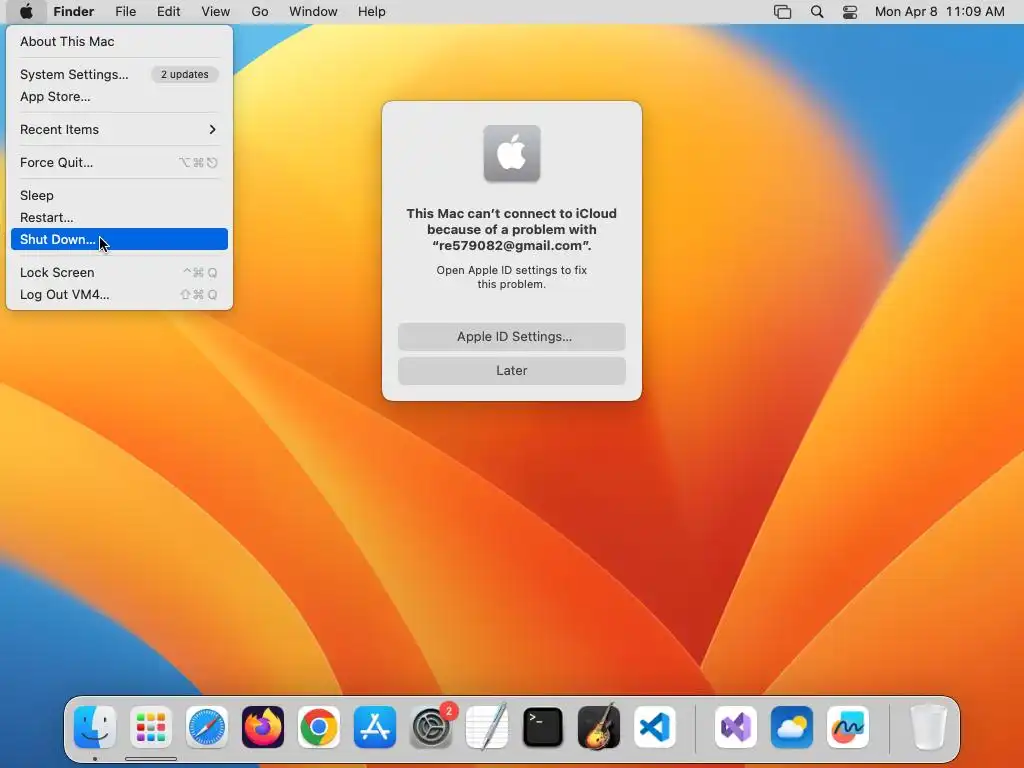Open Control Center in menu bar
Viewport: 1024px width, 768px height.
pos(850,12)
